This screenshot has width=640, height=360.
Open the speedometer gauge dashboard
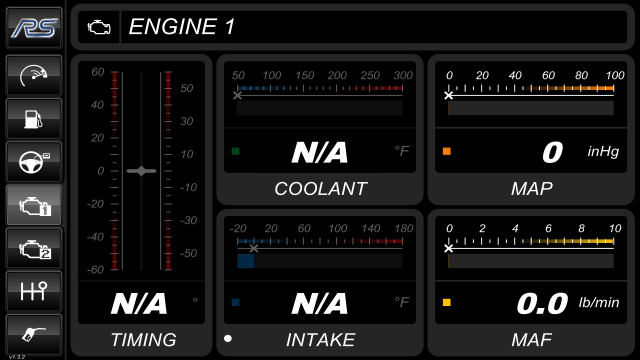[x=34, y=76]
